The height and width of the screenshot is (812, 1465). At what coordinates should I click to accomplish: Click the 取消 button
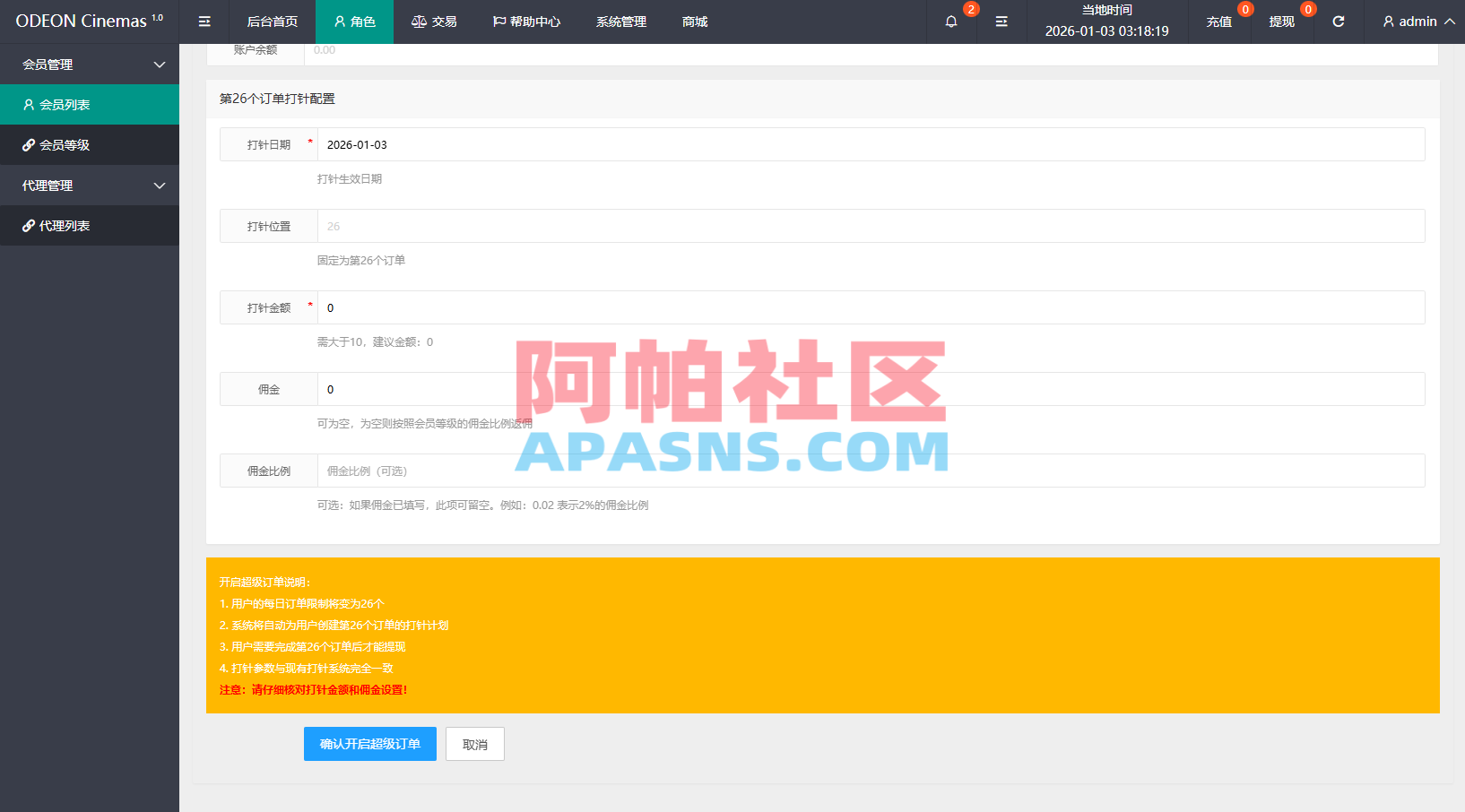pyautogui.click(x=475, y=744)
